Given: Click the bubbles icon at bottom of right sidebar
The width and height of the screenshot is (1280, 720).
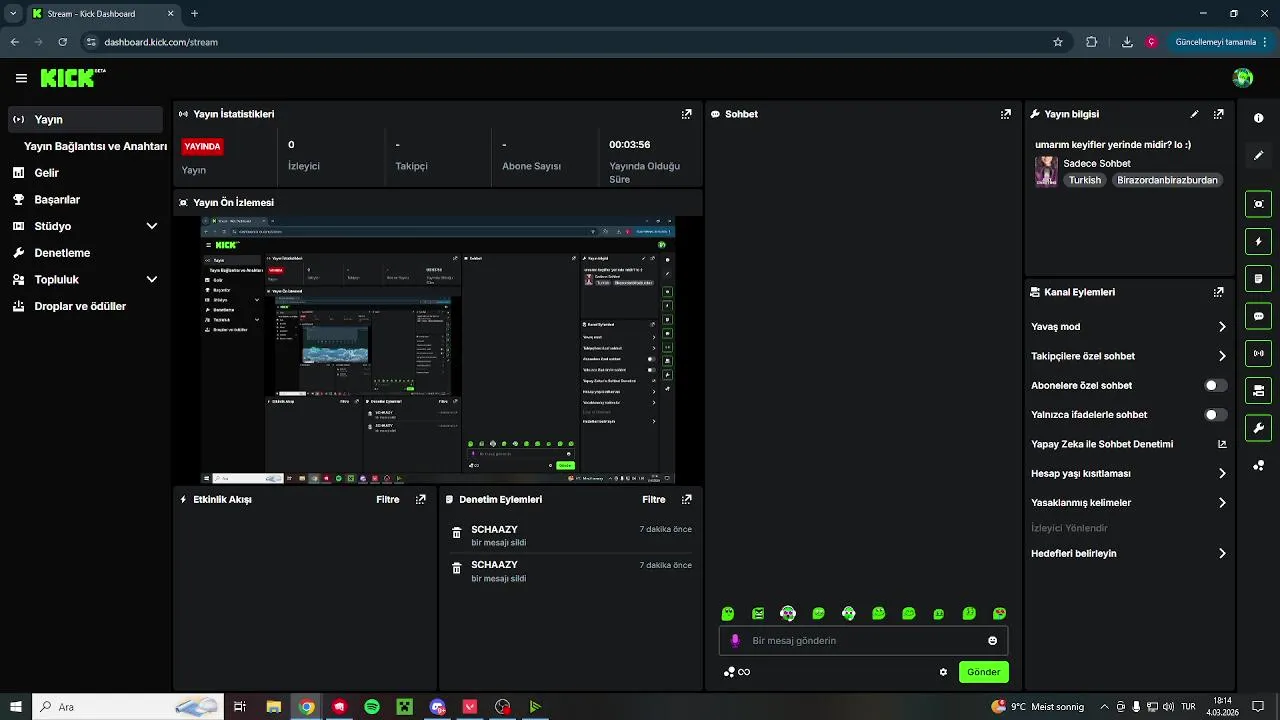Looking at the screenshot, I should tap(1258, 465).
